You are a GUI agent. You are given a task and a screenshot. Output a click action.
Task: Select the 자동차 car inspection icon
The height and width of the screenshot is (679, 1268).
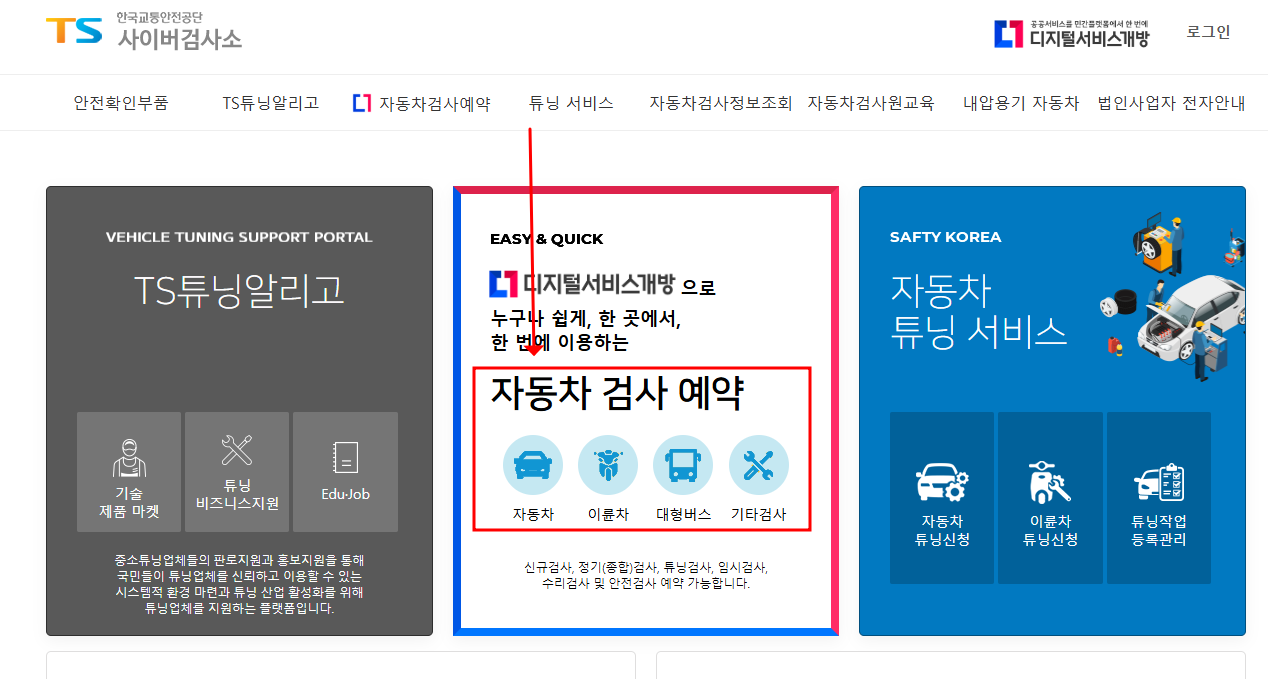click(533, 465)
